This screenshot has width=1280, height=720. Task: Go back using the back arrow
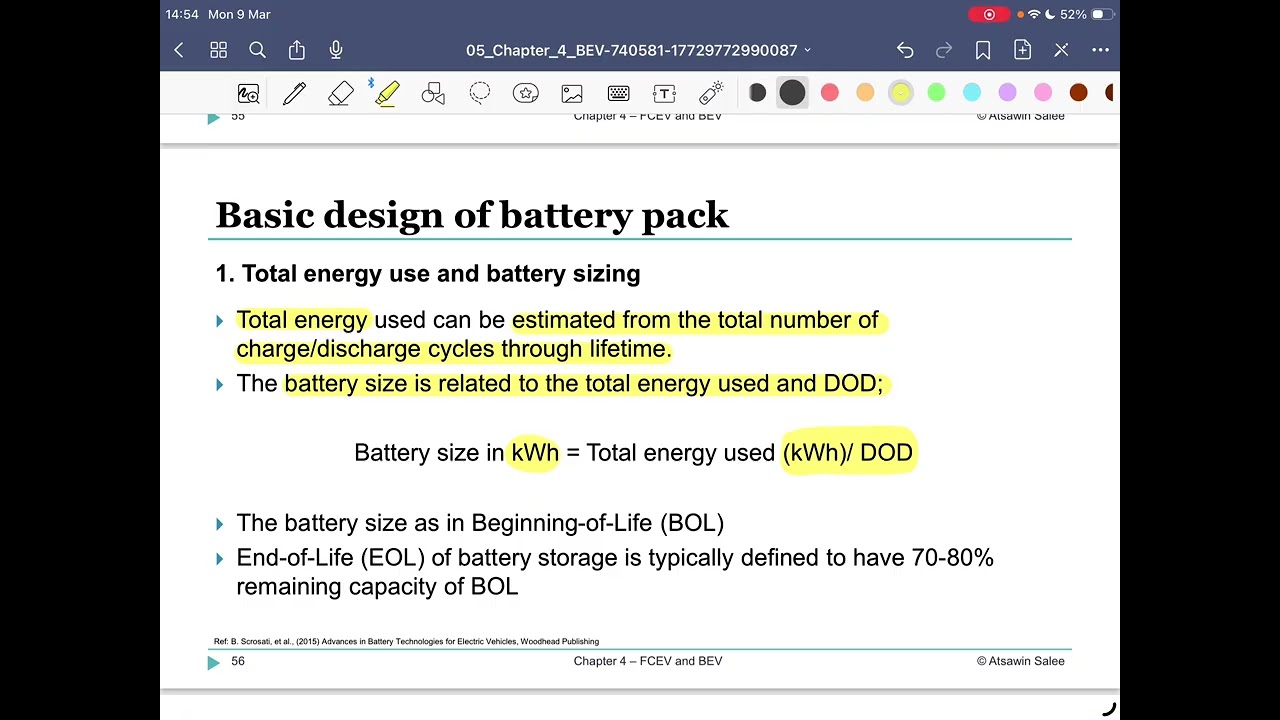tap(179, 50)
